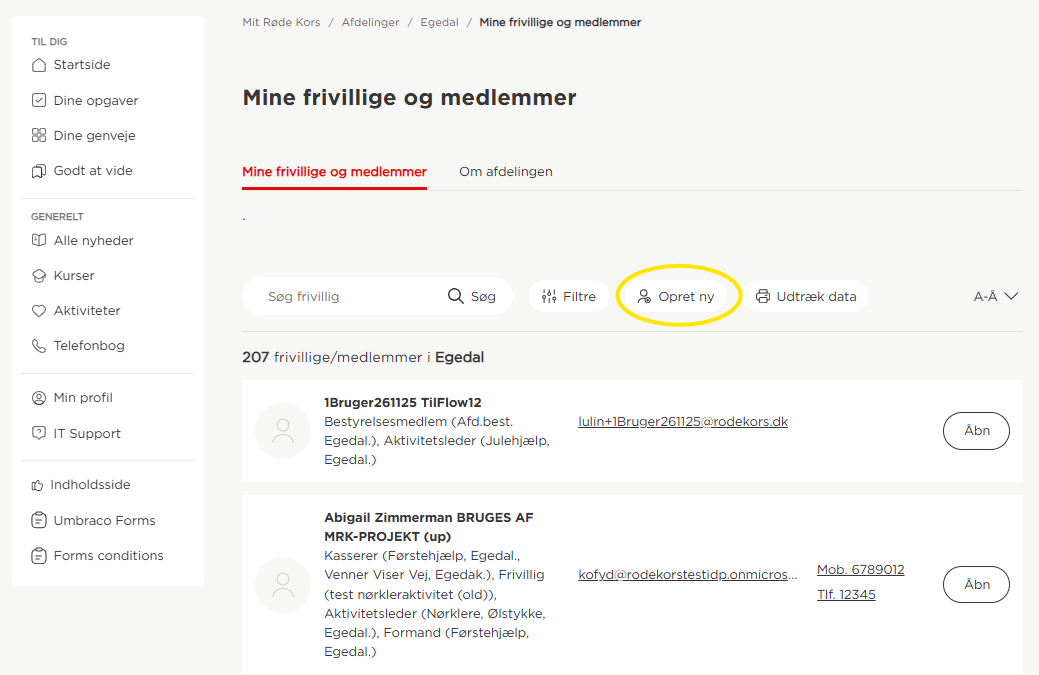Create new volunteer with Opret ny
Image resolution: width=1039 pixels, height=675 pixels.
tap(676, 296)
